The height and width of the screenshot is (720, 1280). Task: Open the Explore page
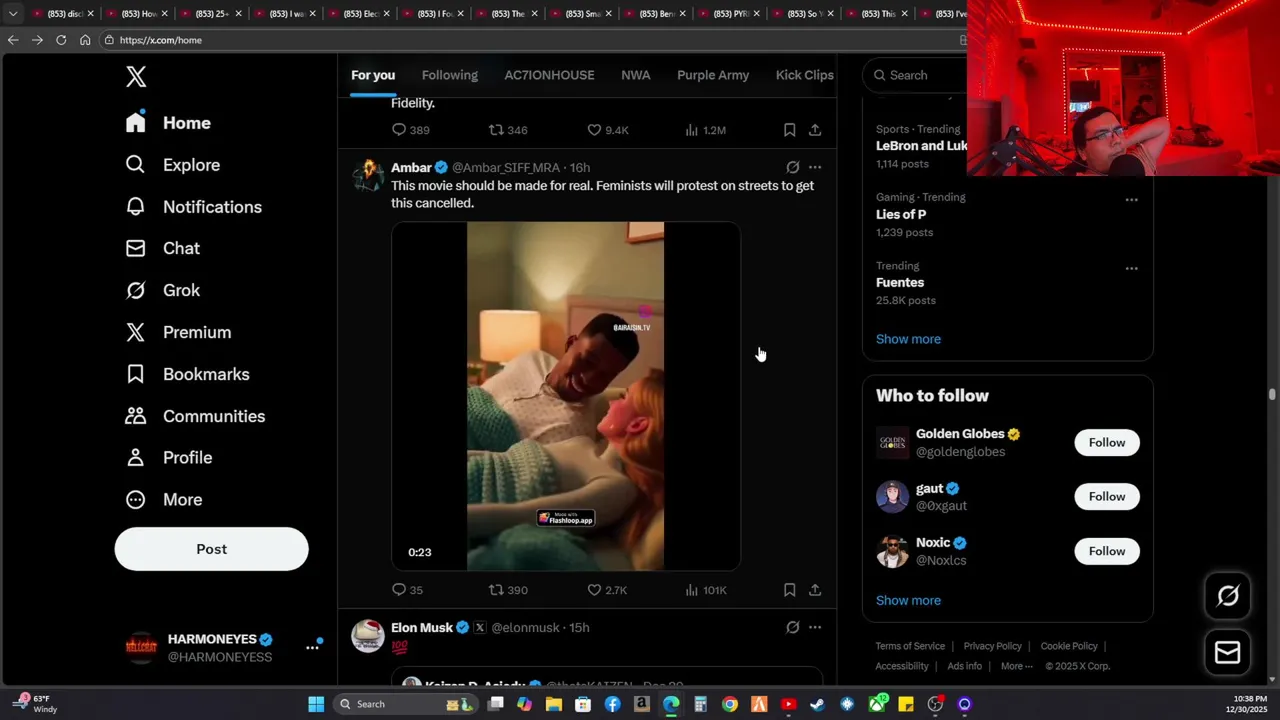[172, 165]
